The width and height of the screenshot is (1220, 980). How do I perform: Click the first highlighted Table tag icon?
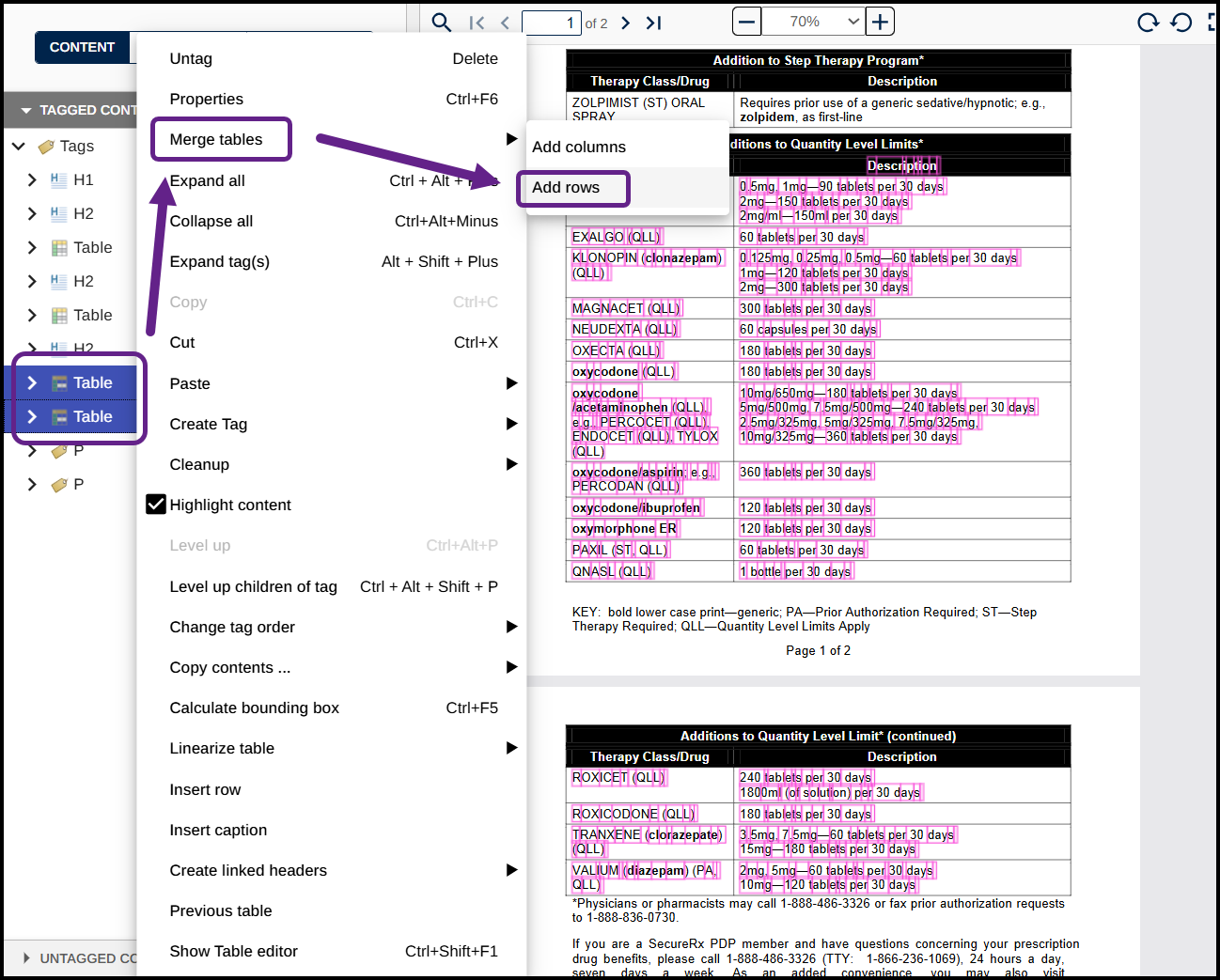(59, 383)
